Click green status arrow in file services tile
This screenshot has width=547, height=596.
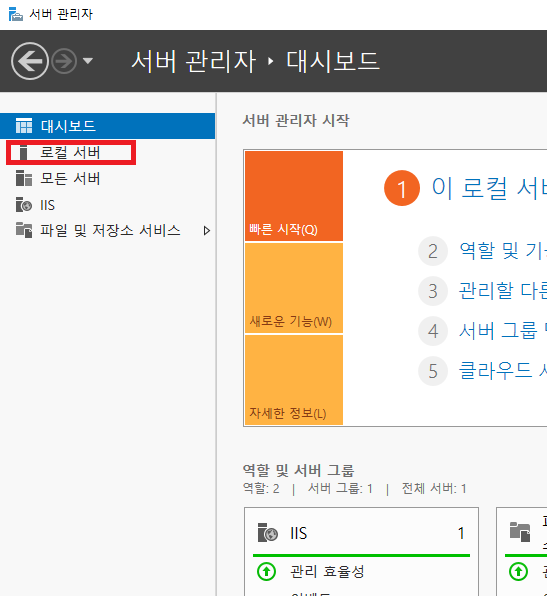pos(518,571)
